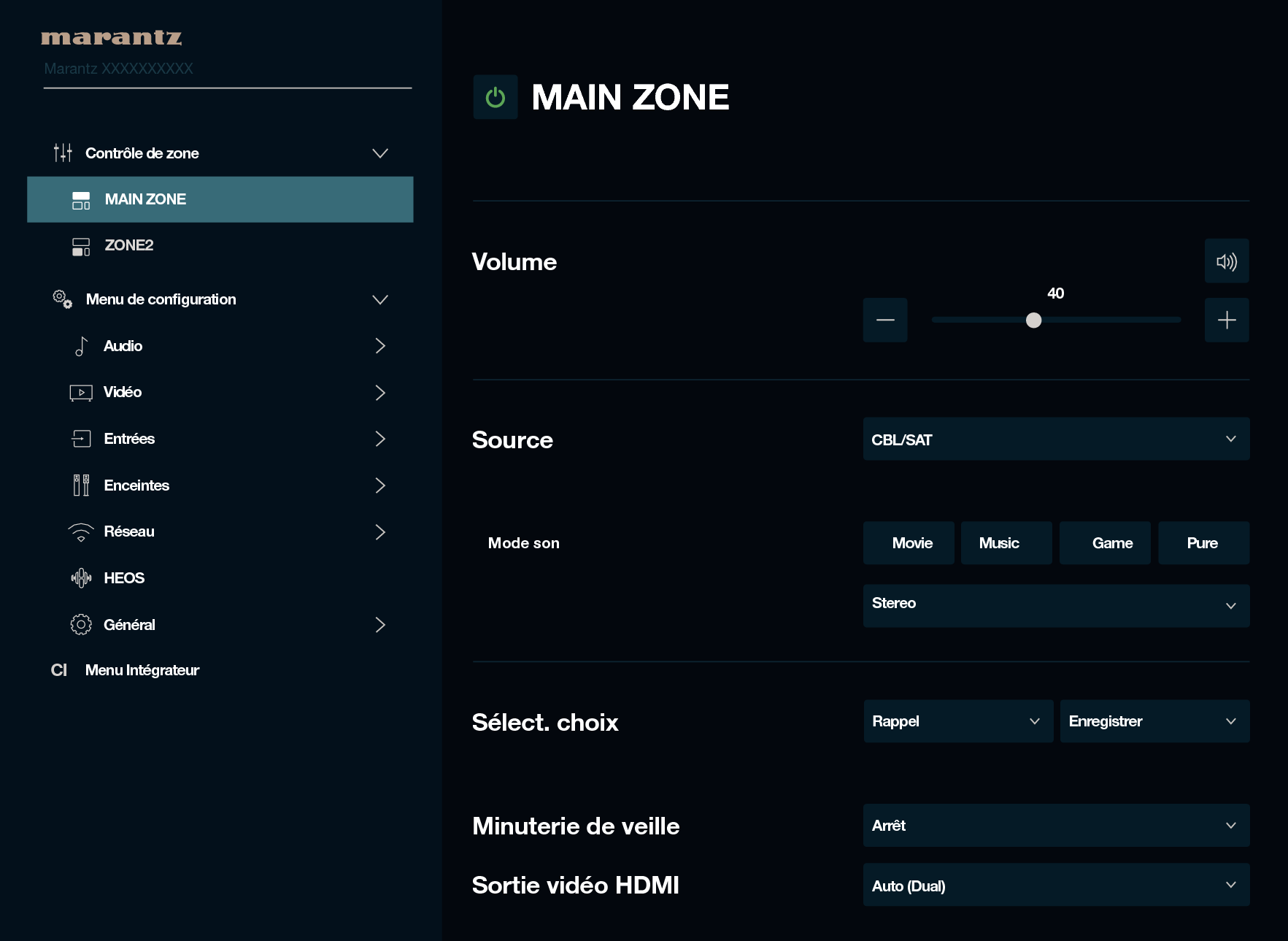Decrease volume with the minus button
This screenshot has height=941, width=1288.
pos(884,320)
